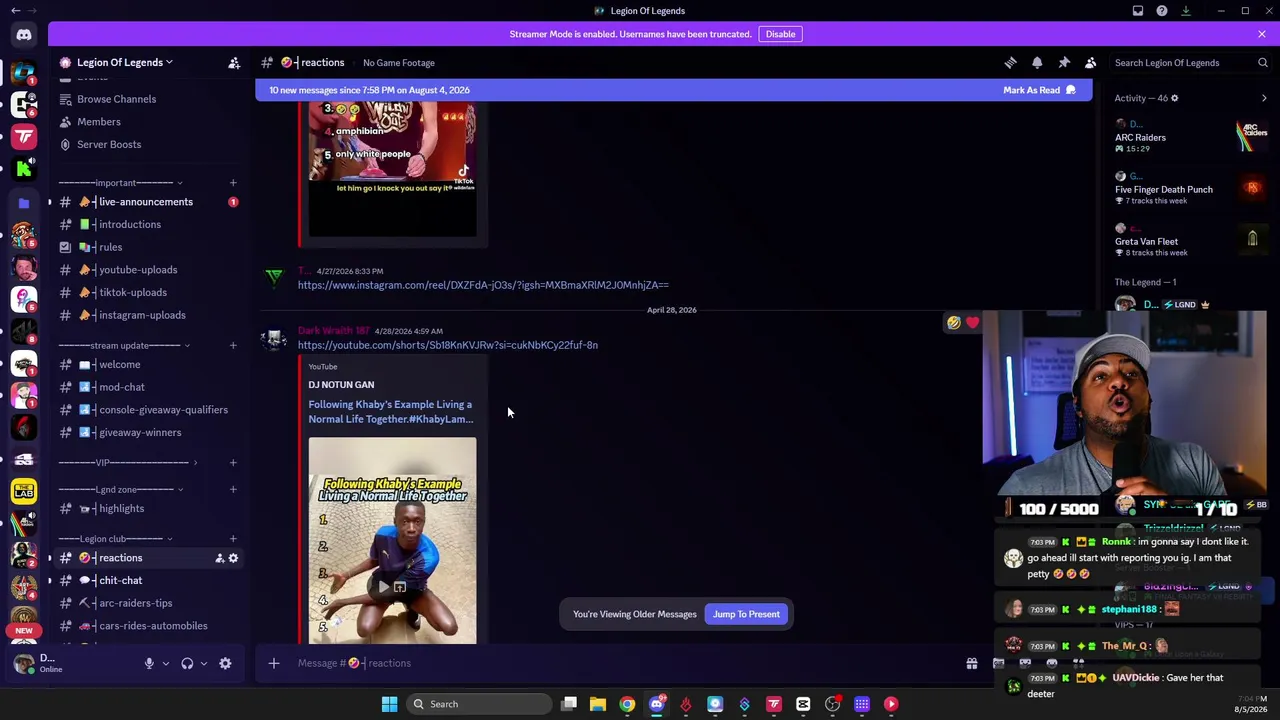Open the YouTube shorts link

(448, 345)
